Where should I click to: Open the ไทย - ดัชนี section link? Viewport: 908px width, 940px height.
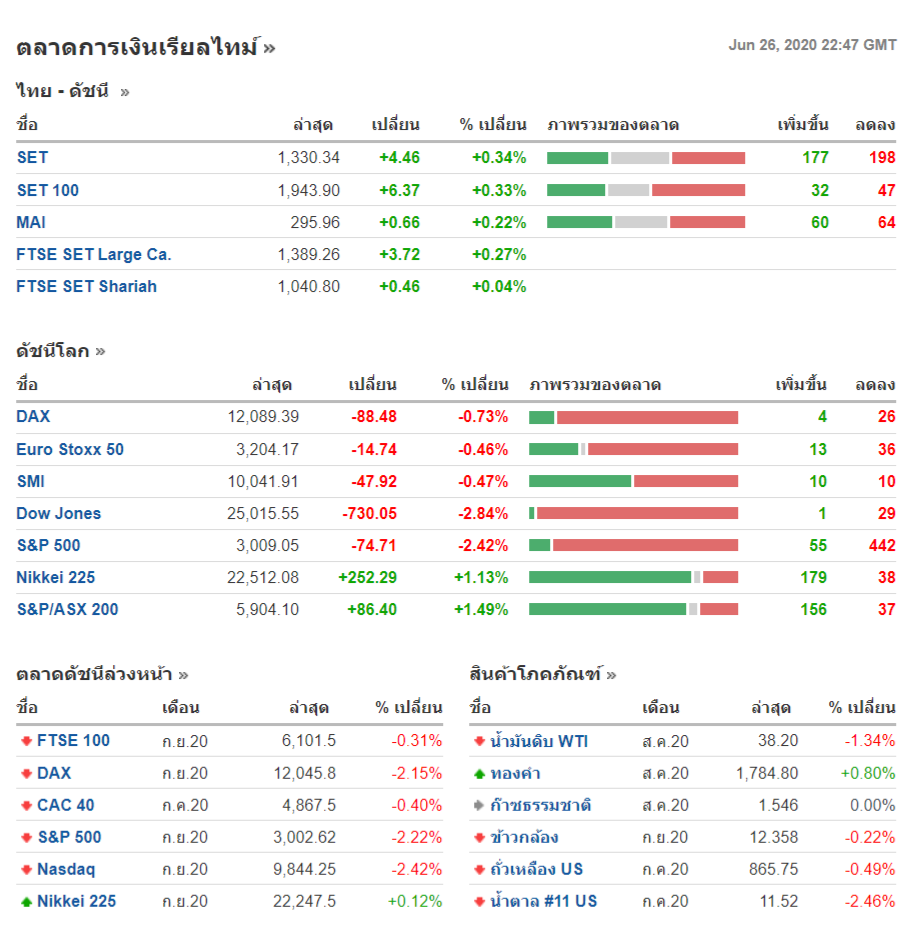(73, 91)
